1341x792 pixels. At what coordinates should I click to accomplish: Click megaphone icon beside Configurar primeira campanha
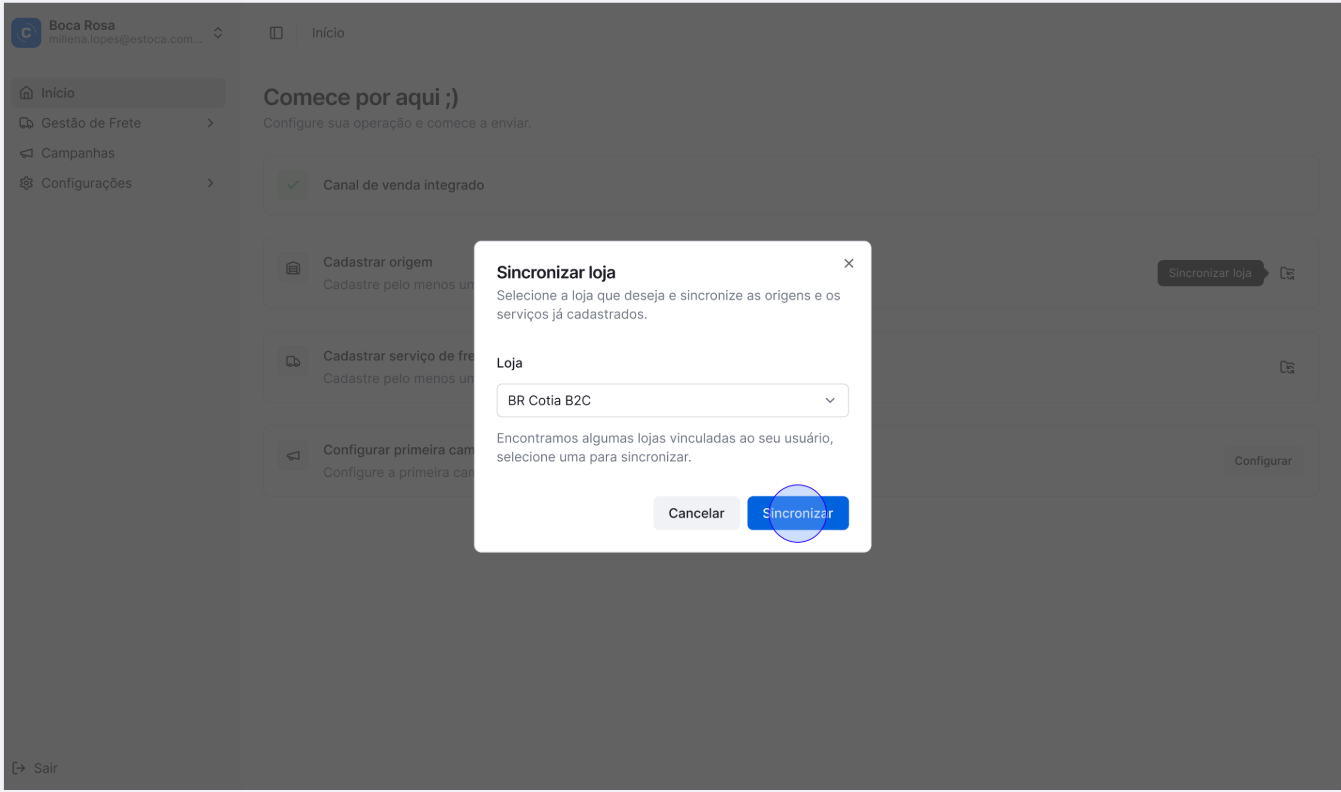[x=293, y=456]
